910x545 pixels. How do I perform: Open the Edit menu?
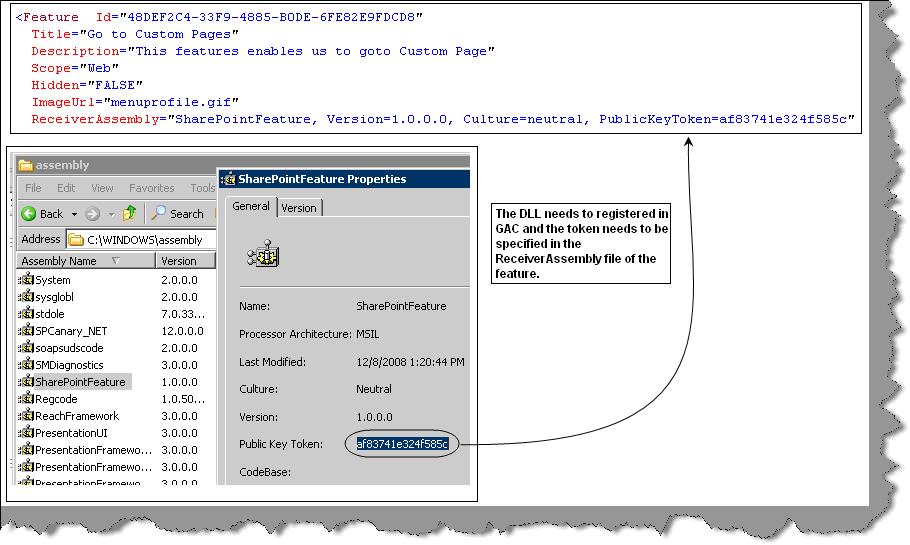pos(66,188)
